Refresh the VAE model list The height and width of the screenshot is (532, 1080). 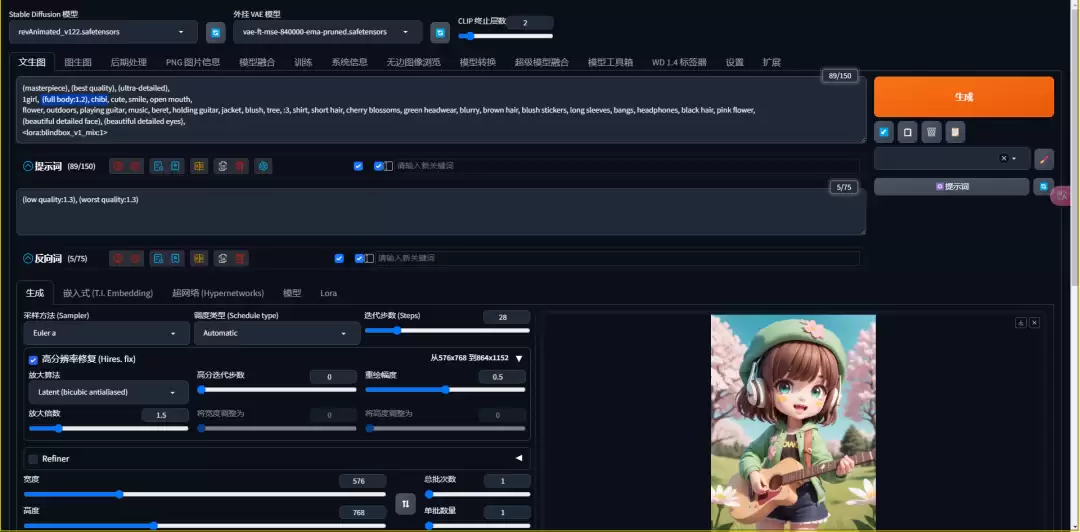pyautogui.click(x=439, y=33)
